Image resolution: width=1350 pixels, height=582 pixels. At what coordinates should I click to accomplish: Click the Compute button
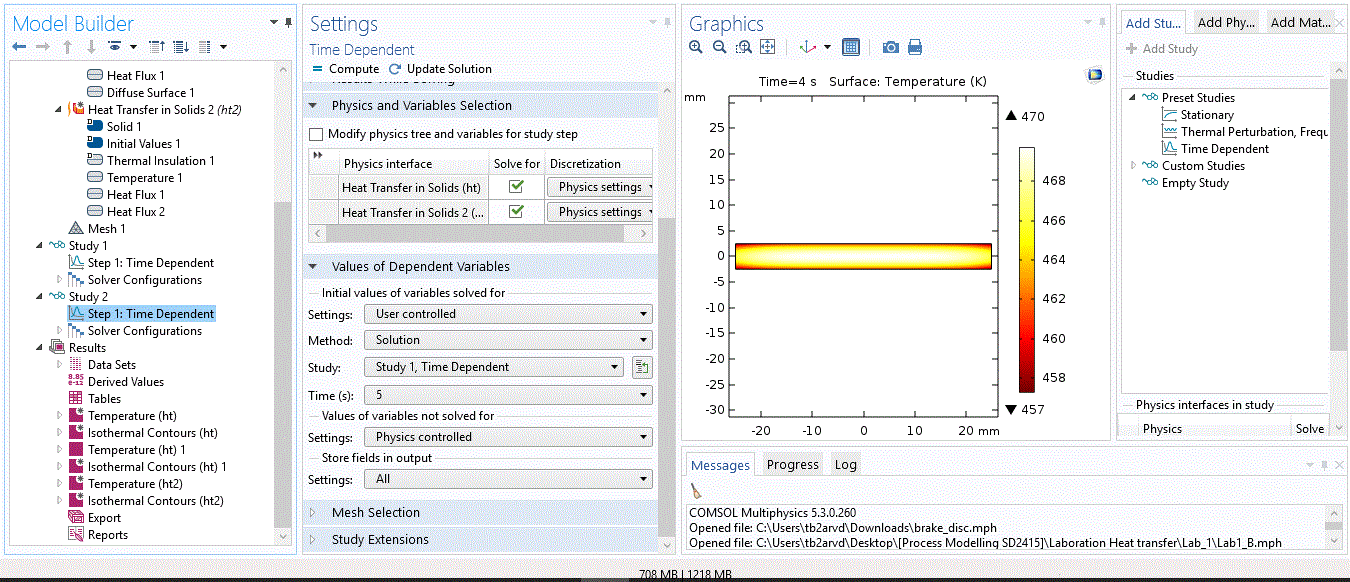(346, 69)
